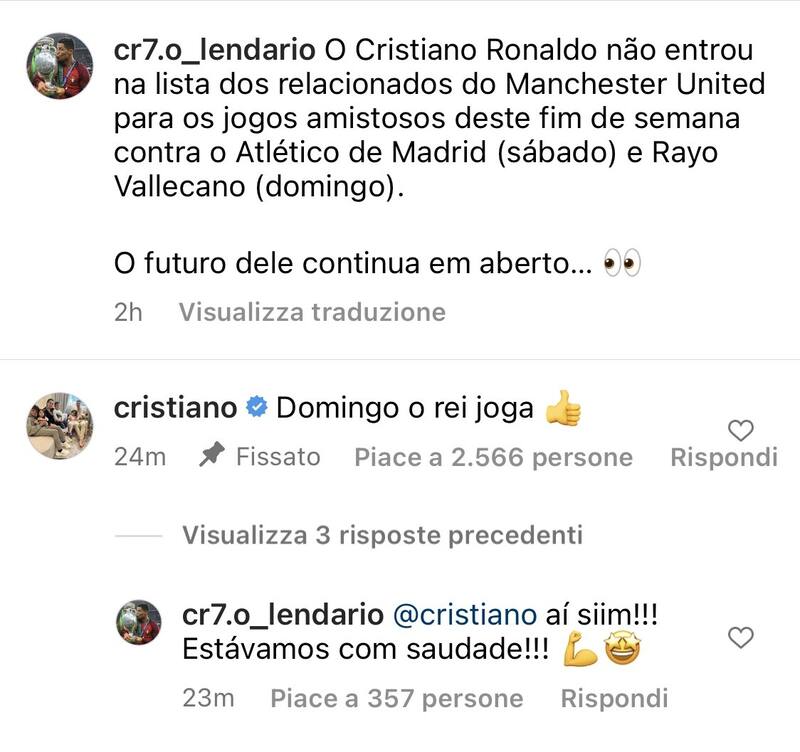800x752 pixels.
Task: Click the pin icon beside Fissato
Action: (x=211, y=457)
